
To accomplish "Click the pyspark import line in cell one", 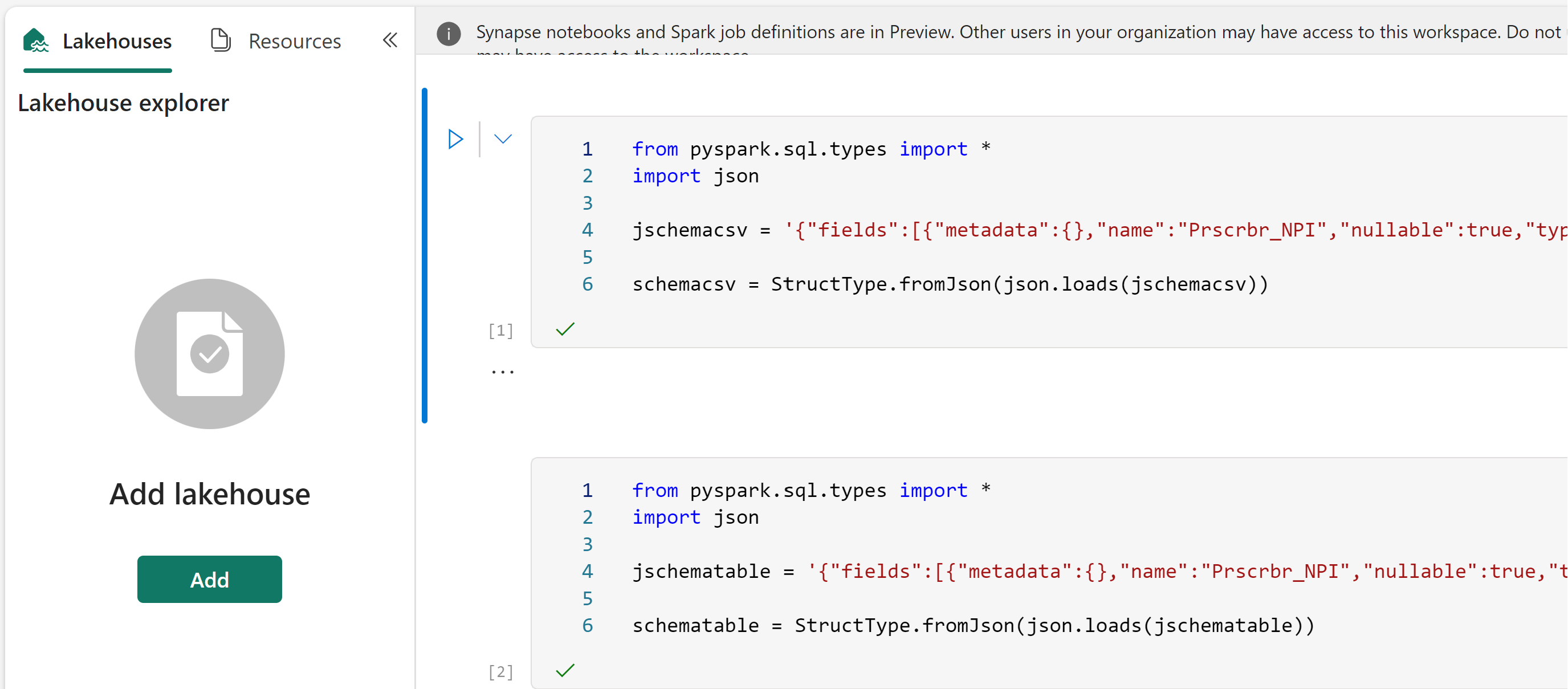I will (812, 149).
